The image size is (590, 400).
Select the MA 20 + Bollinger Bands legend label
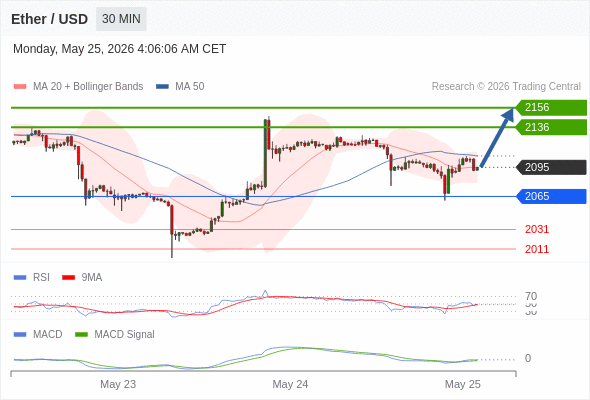tap(88, 87)
